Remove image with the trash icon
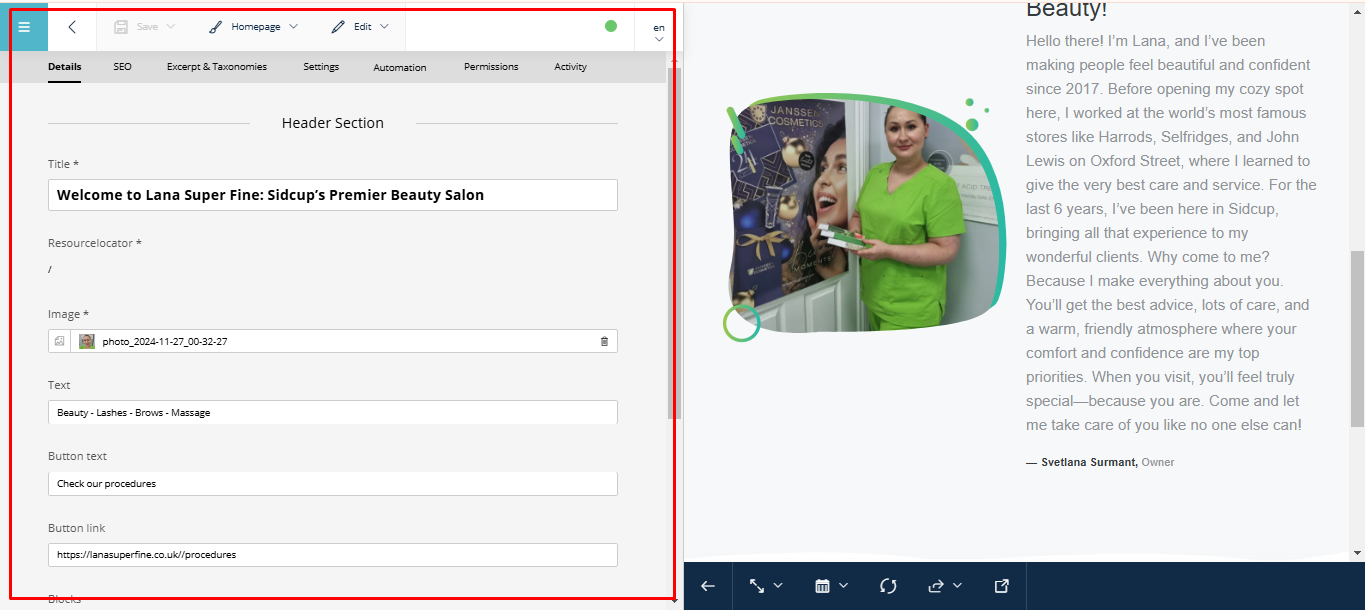This screenshot has height=610, width=1365. (x=604, y=342)
